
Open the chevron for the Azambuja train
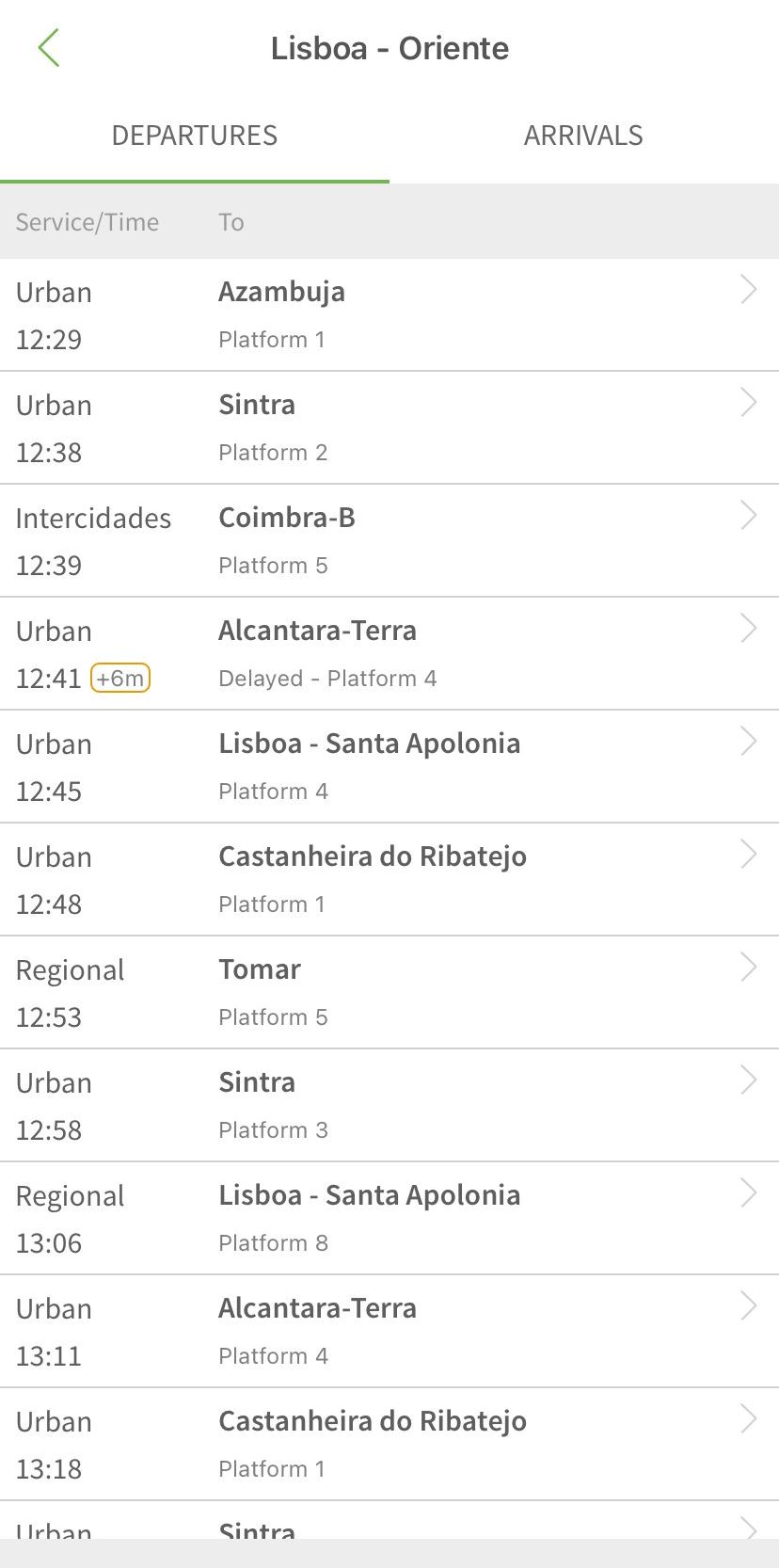[748, 290]
